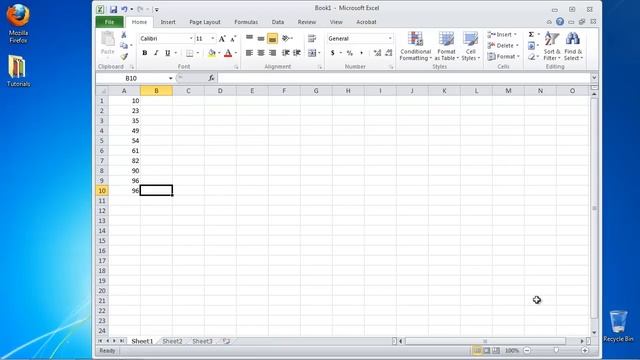
Task: Set Middle Align for cell
Action: [261, 38]
